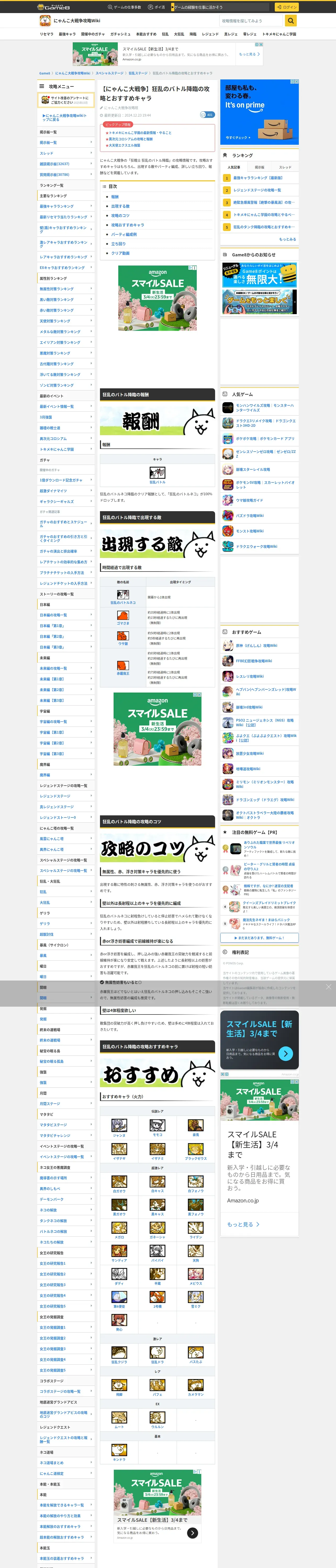Jump to パーティ編成例 in table of contents
The image size is (336, 1568).
point(124,234)
